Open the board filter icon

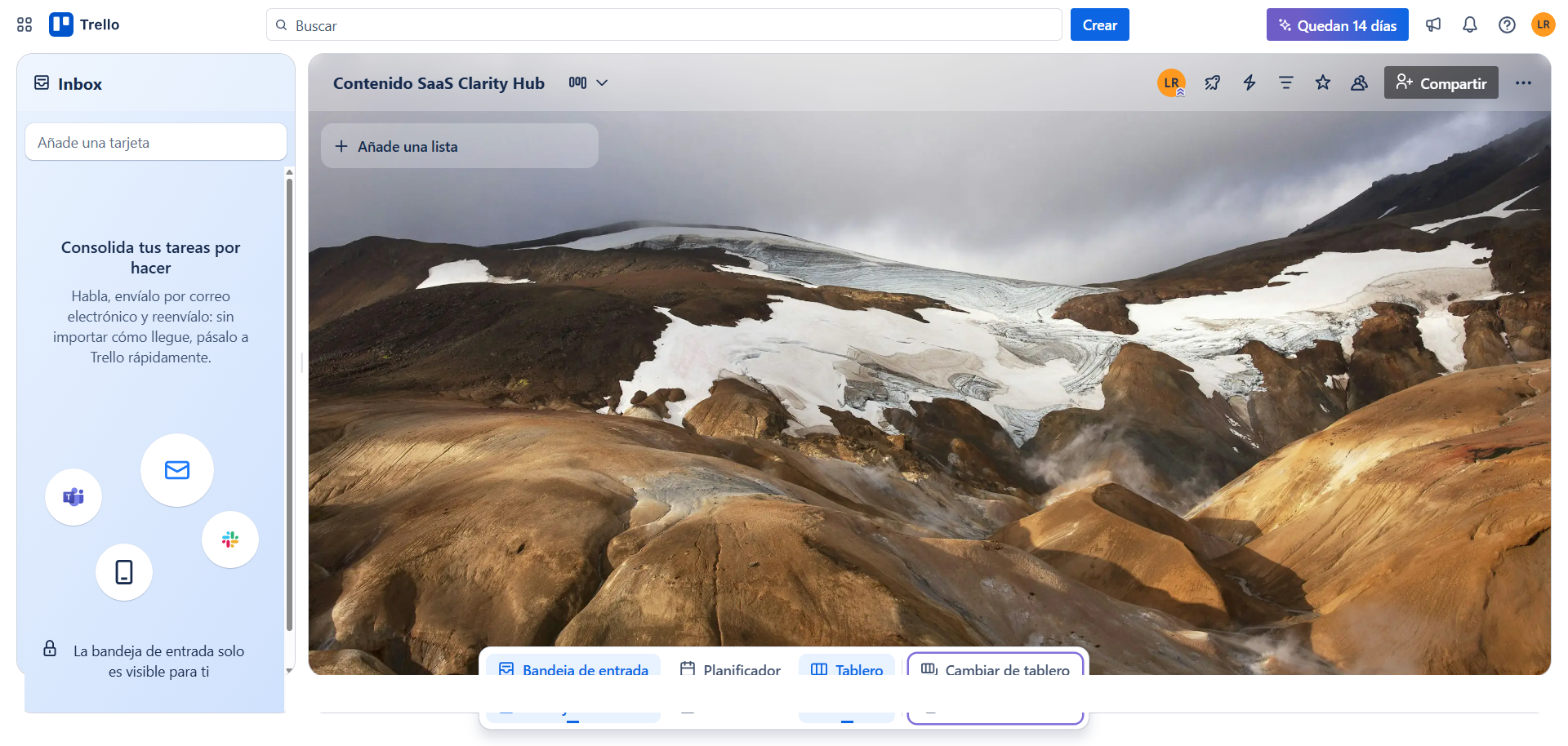[1286, 82]
